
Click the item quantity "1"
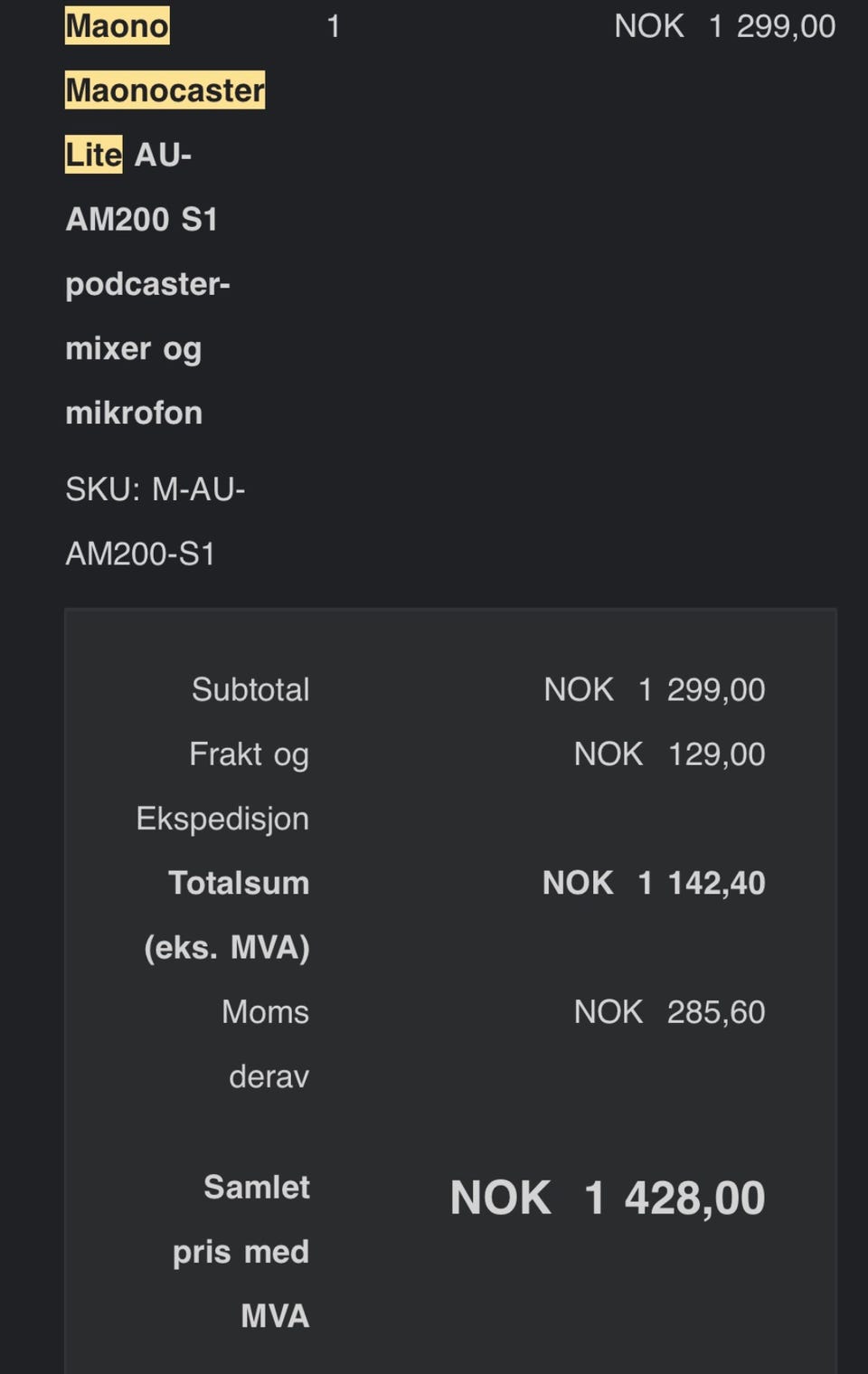[333, 26]
